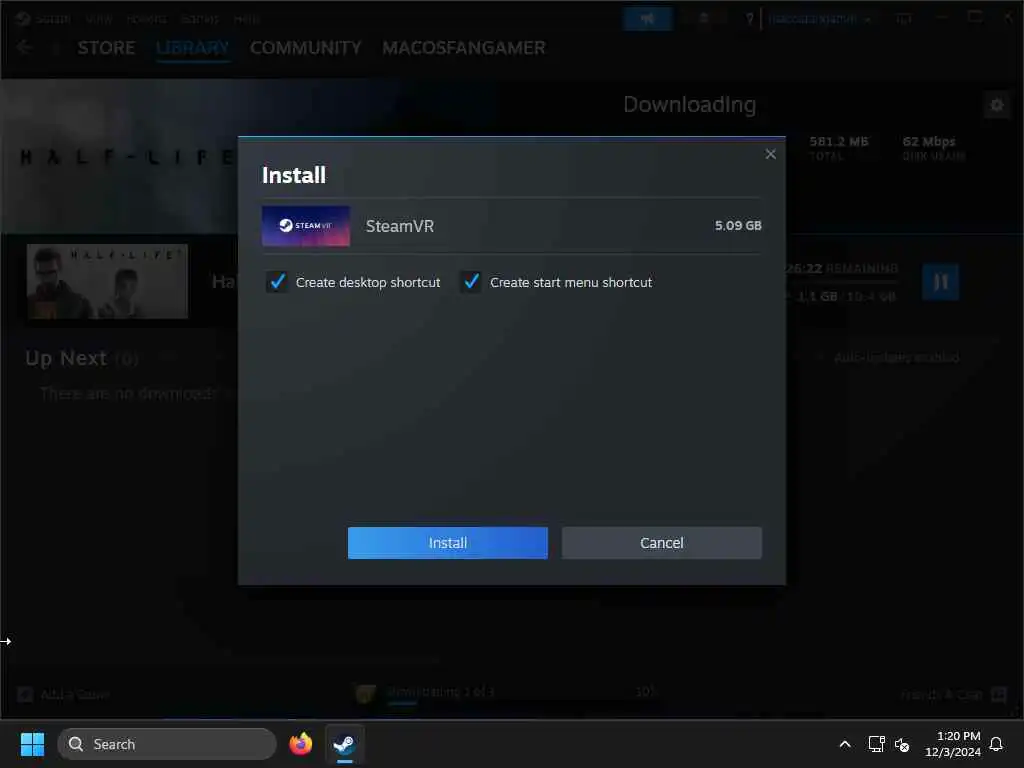Open the COMMUNITY tab in Steam
The image size is (1024, 768).
[x=306, y=48]
